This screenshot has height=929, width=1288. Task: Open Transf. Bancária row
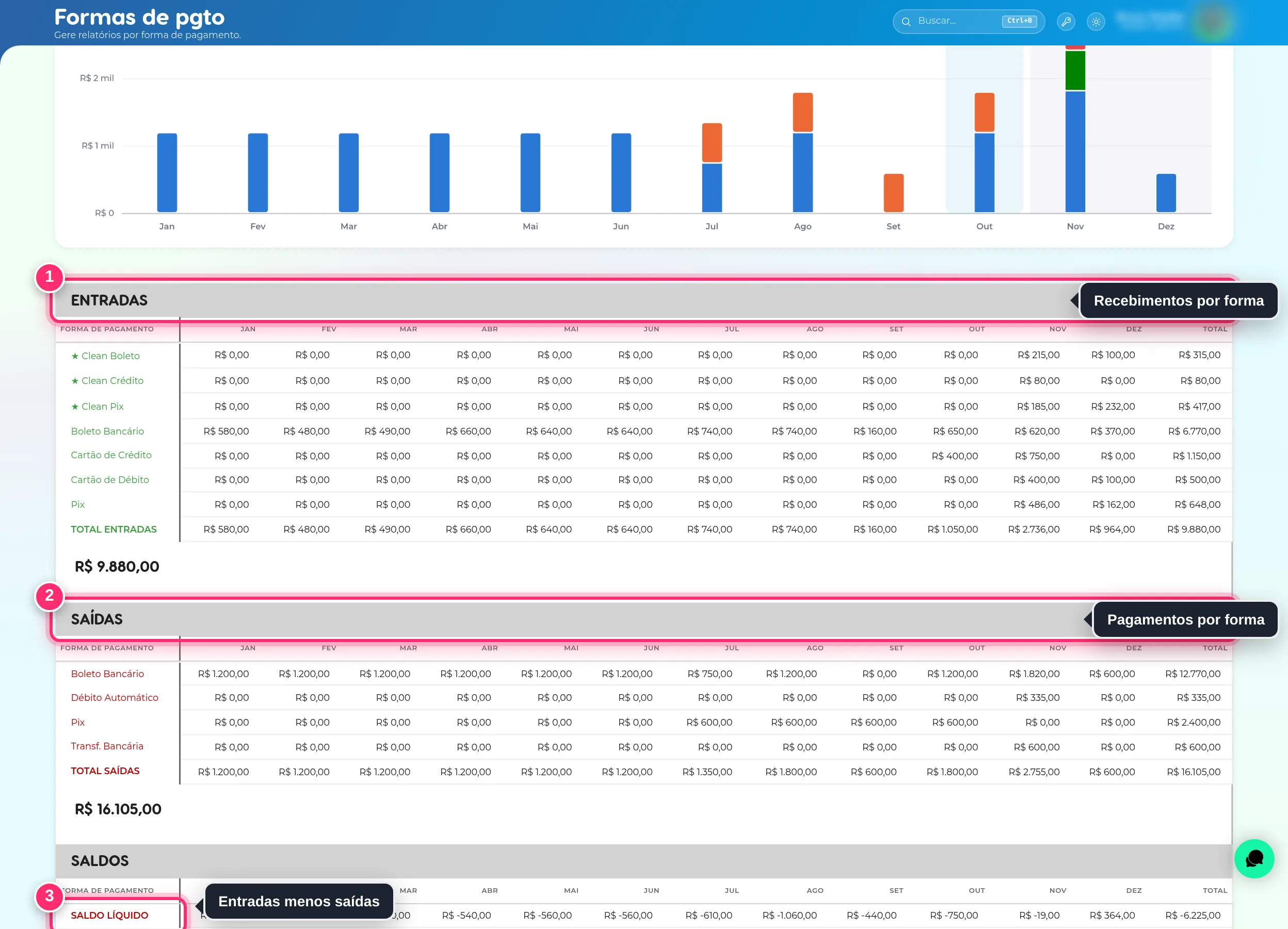coord(107,746)
